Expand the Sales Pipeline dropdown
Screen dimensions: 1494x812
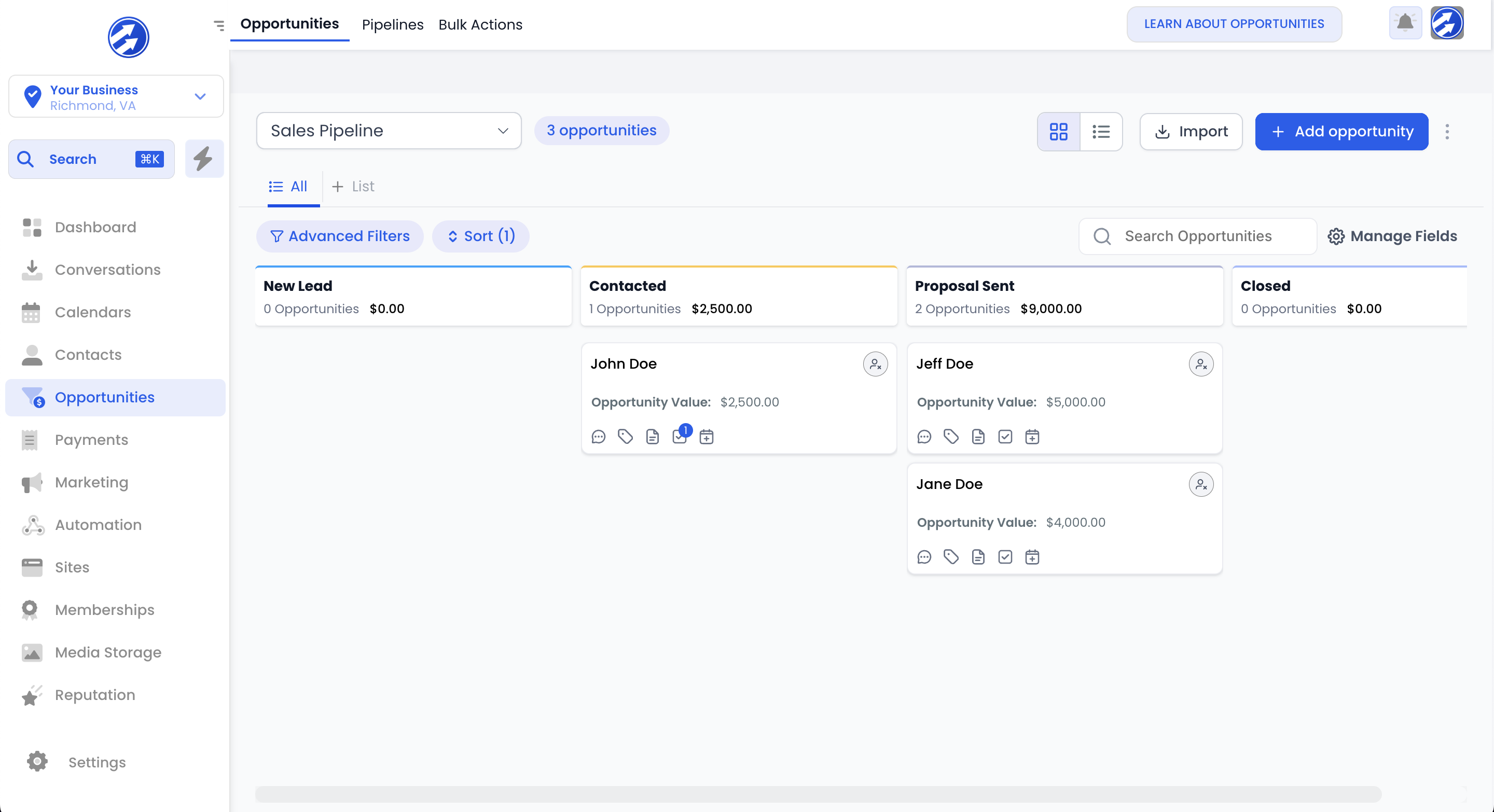(389, 130)
